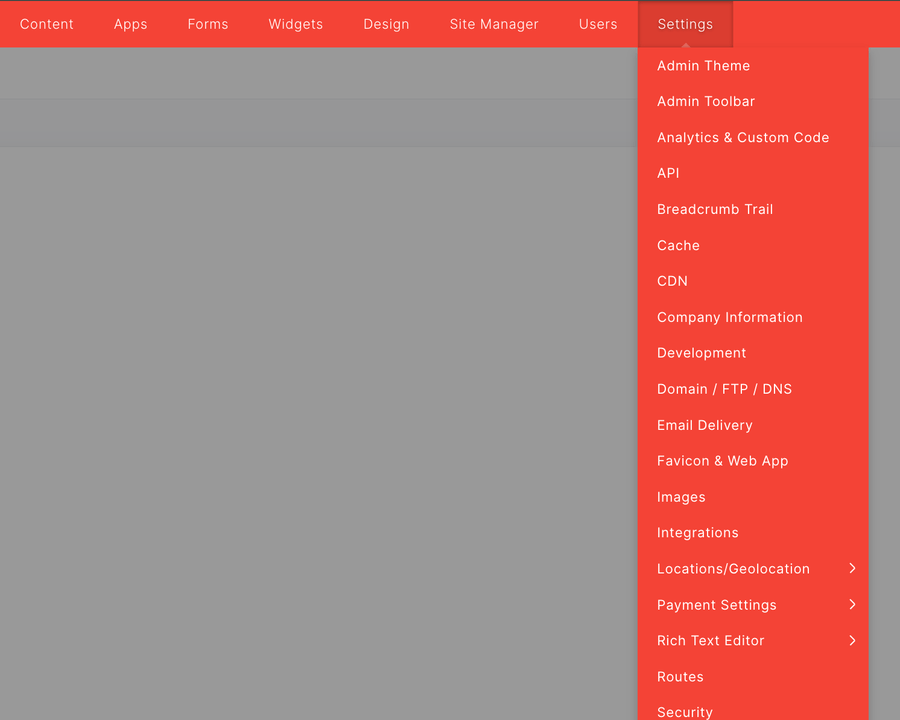Select the Locations/Geolocation menu entry
The width and height of the screenshot is (900, 720).
click(753, 569)
